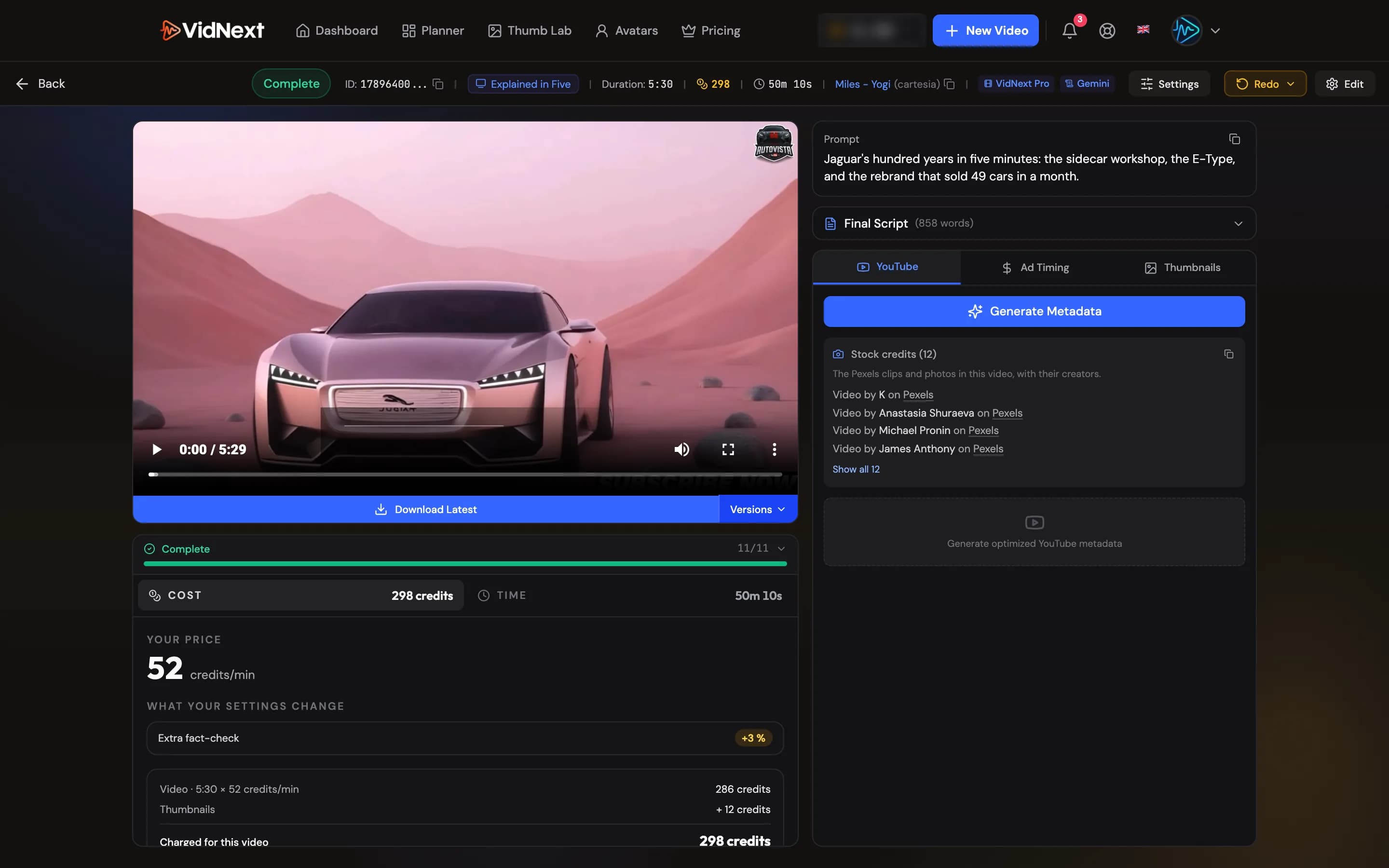Open Pexels link for James Anthony
1389x868 pixels.
[988, 448]
